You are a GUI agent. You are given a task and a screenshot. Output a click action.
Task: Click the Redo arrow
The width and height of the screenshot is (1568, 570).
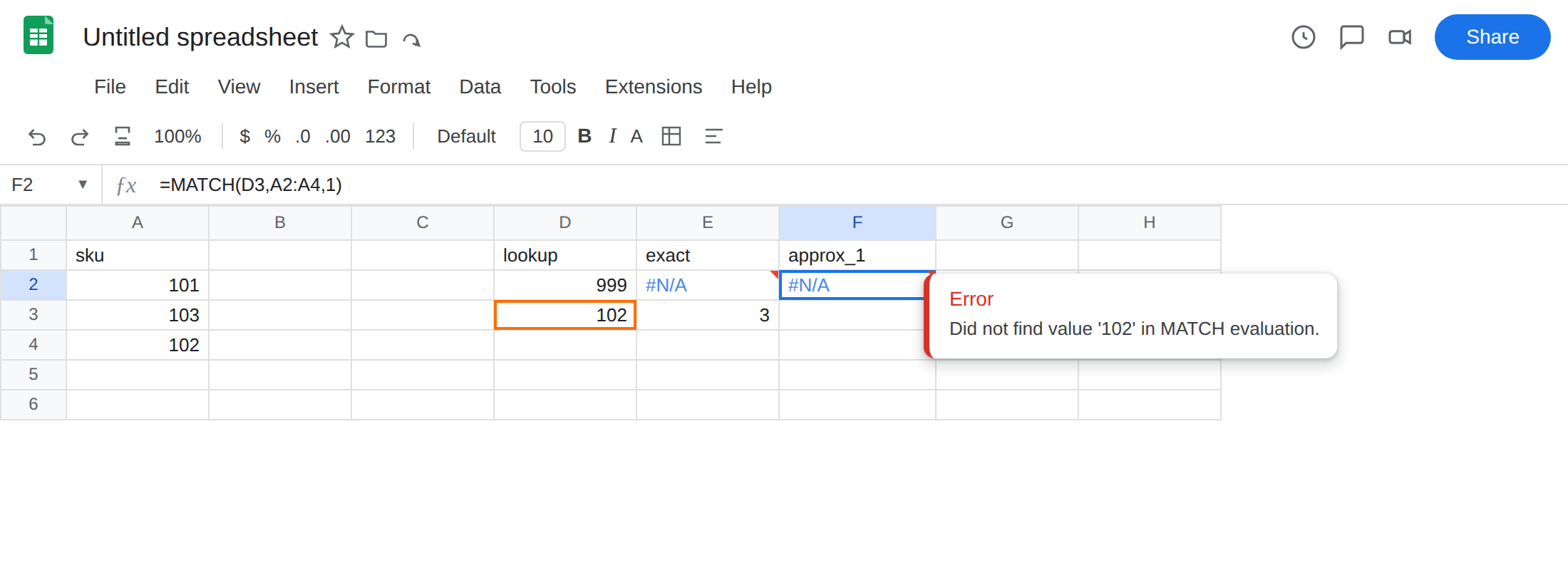[x=79, y=136]
